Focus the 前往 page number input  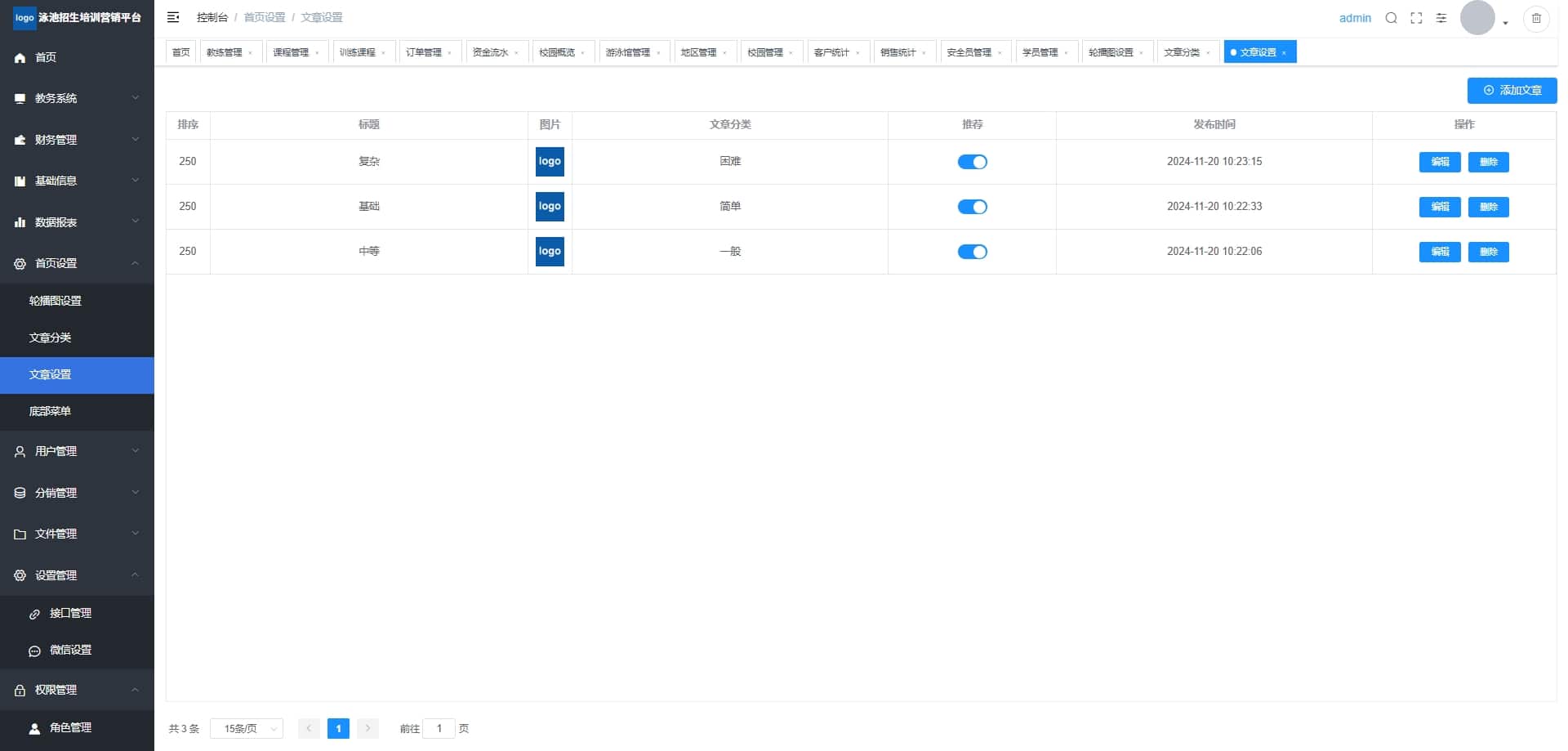click(x=439, y=728)
